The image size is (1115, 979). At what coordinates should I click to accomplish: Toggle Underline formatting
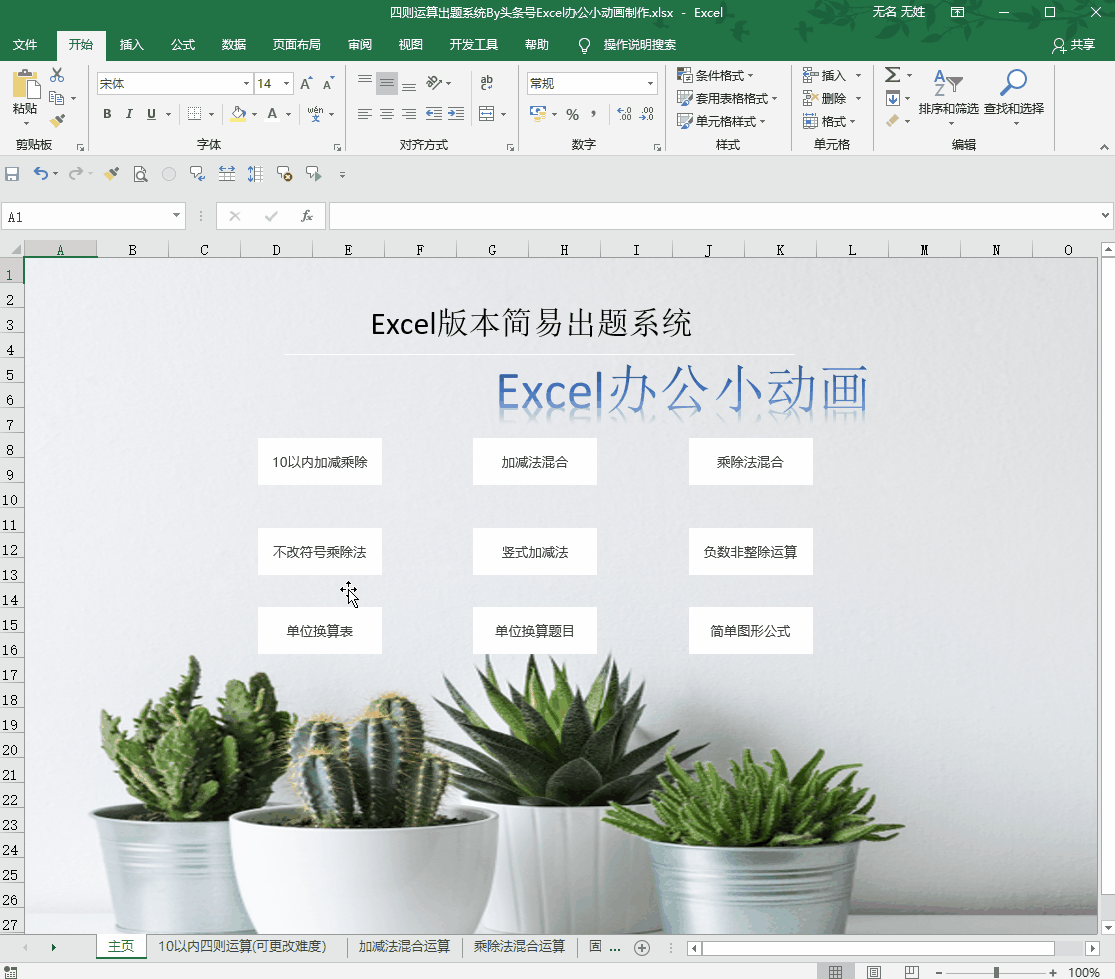click(151, 114)
